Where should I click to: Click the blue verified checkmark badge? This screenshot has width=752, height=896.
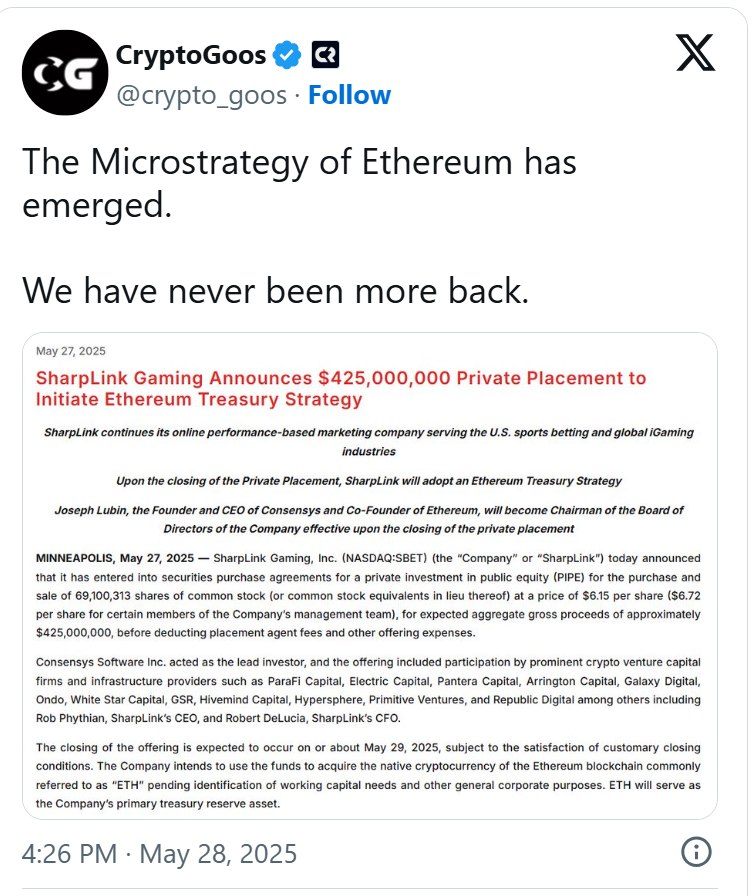coord(287,54)
